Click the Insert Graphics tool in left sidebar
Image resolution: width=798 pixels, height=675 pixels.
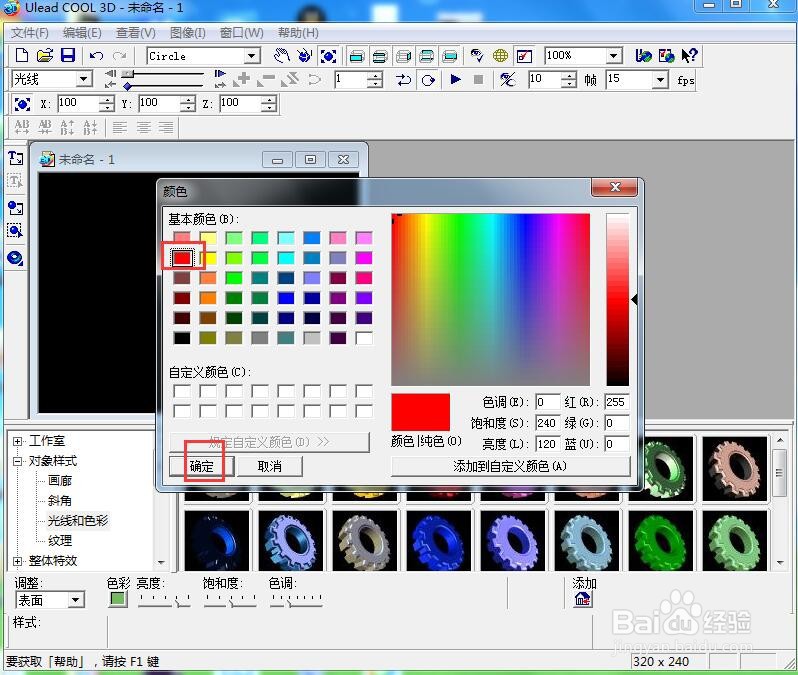[15, 208]
